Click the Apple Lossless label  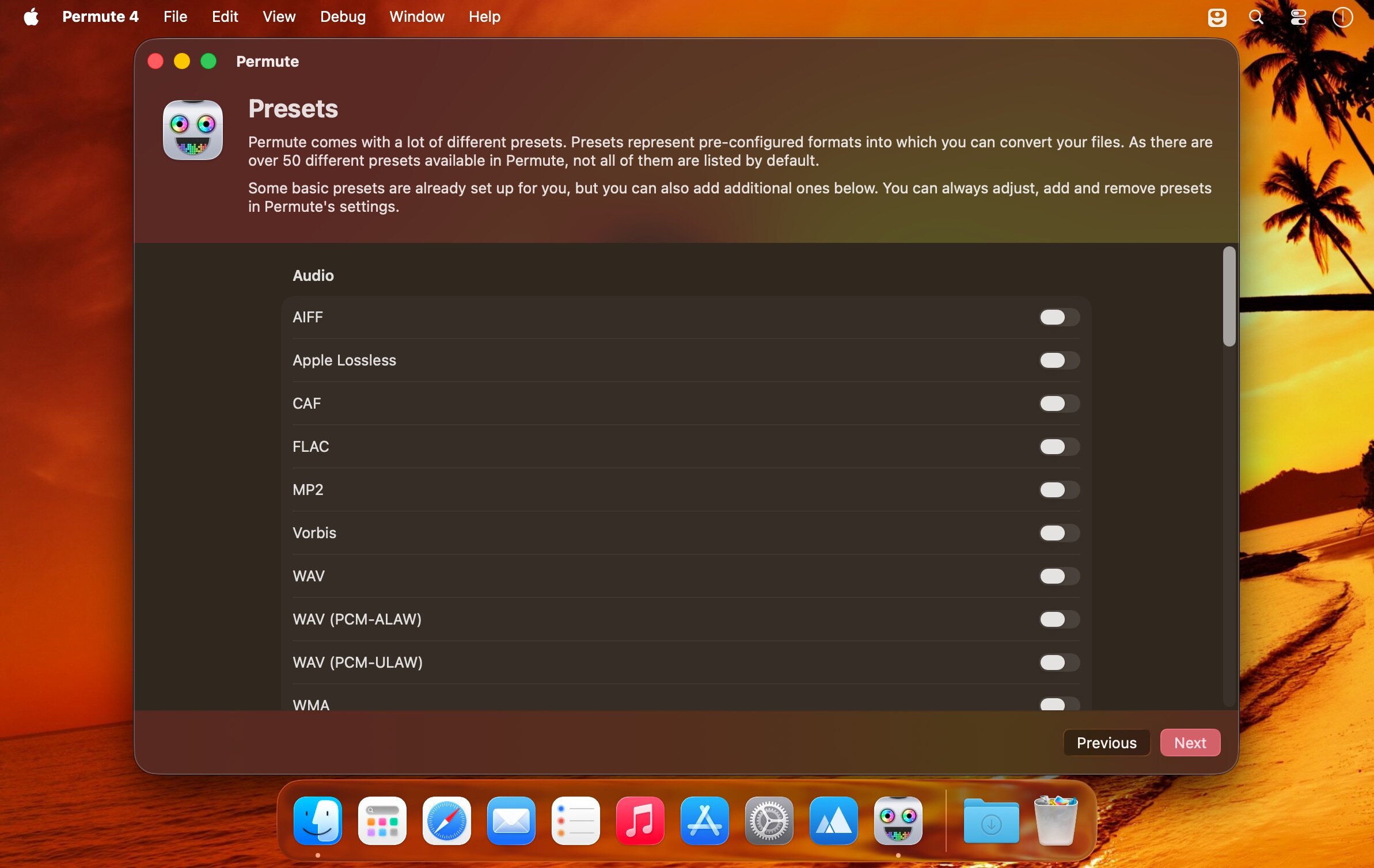(x=344, y=360)
